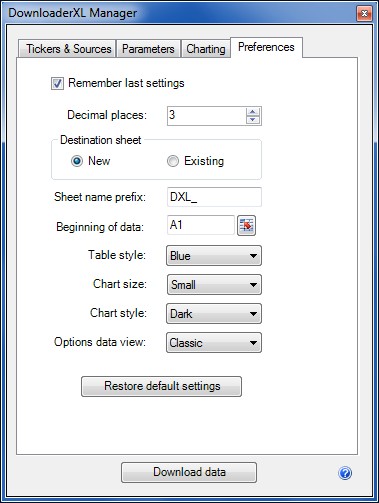Click the cell range selector icon
Screen dimensions: 379x503
(246, 226)
